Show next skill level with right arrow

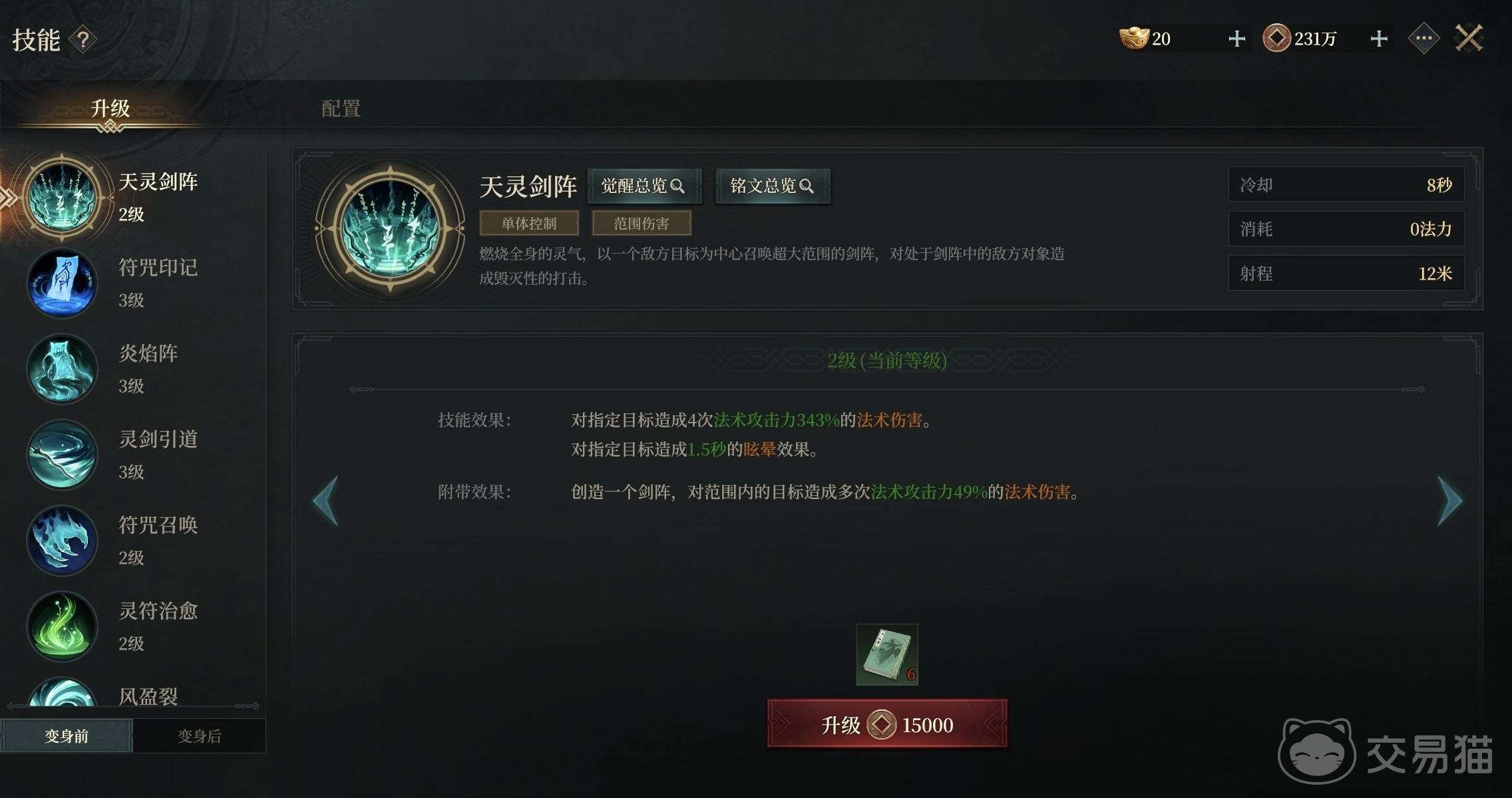pos(1449,500)
